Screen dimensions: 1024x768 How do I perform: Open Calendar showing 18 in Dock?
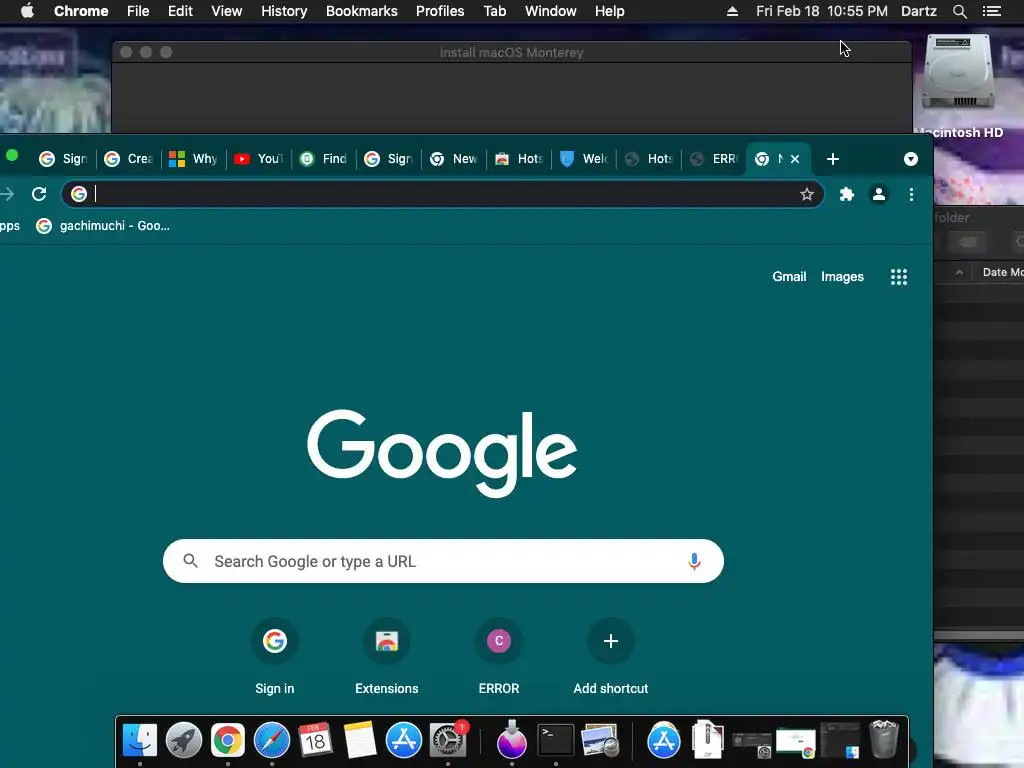coord(315,740)
